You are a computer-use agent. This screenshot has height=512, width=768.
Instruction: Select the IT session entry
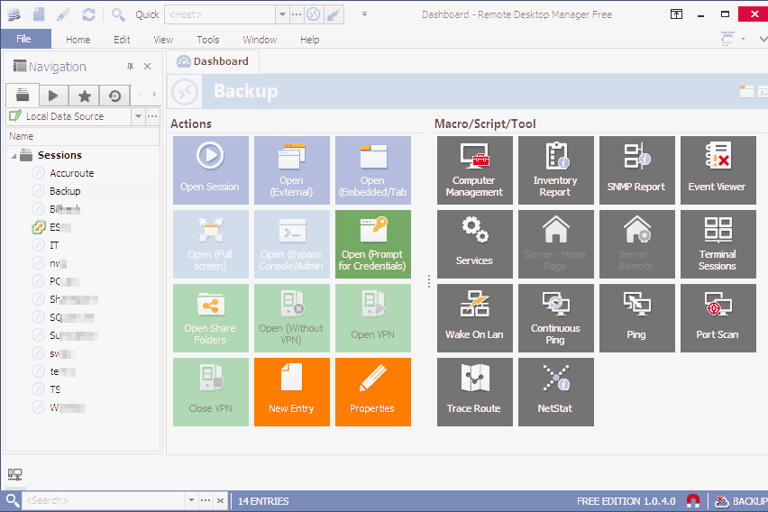54,245
